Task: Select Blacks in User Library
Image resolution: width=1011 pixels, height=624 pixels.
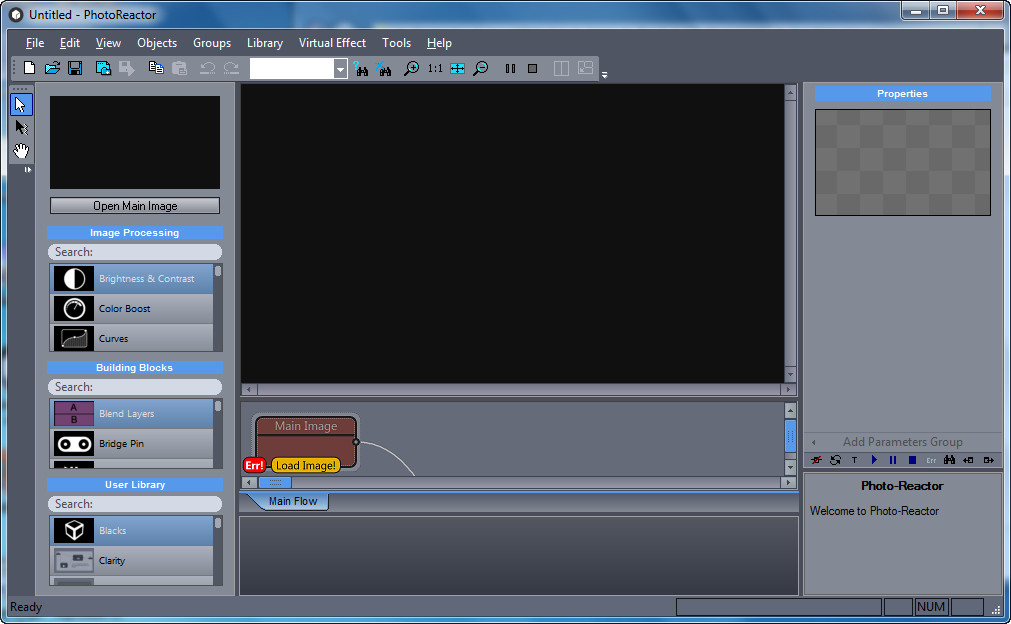Action: tap(132, 531)
